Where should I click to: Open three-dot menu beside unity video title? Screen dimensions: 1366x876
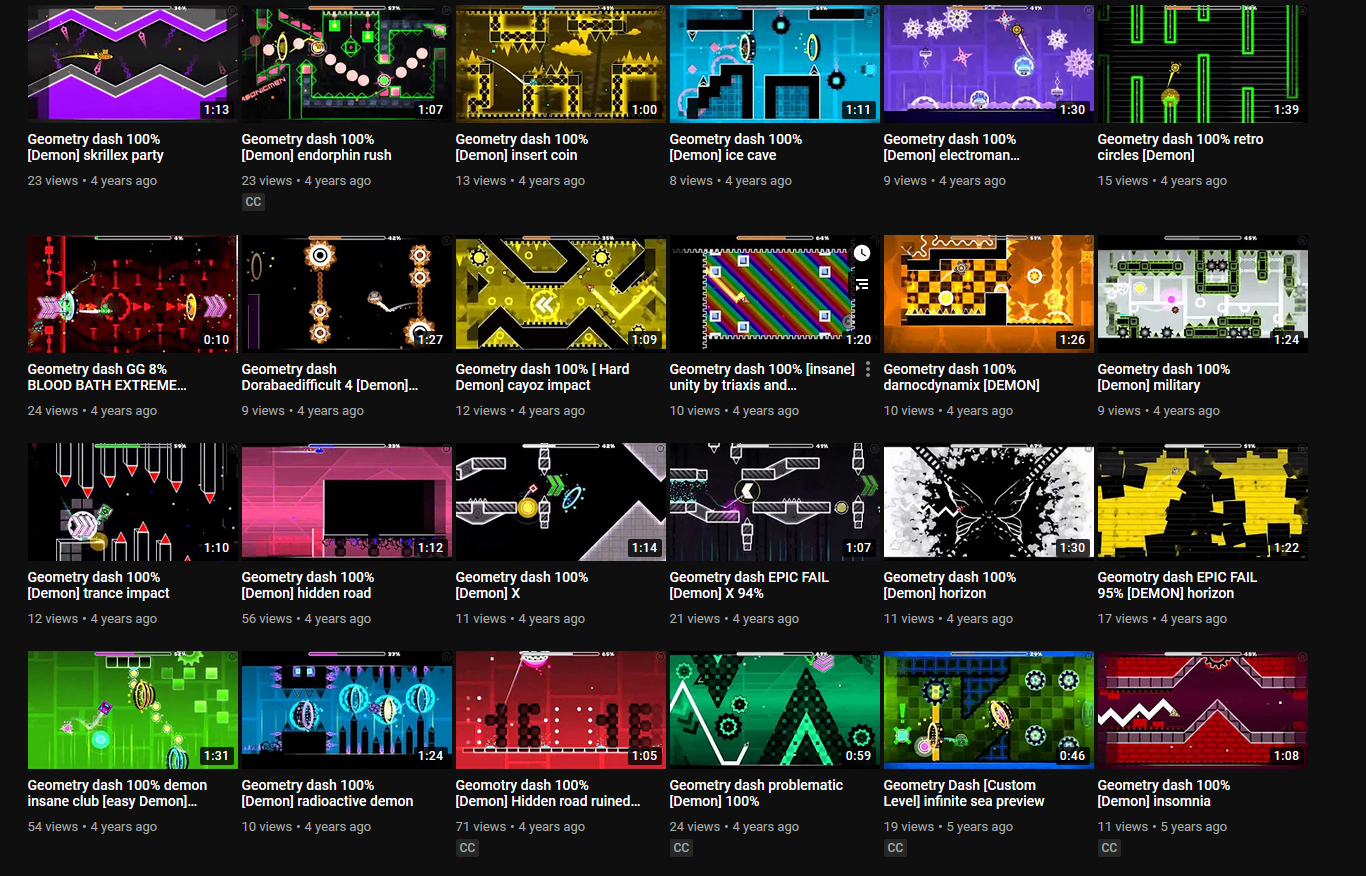(868, 369)
